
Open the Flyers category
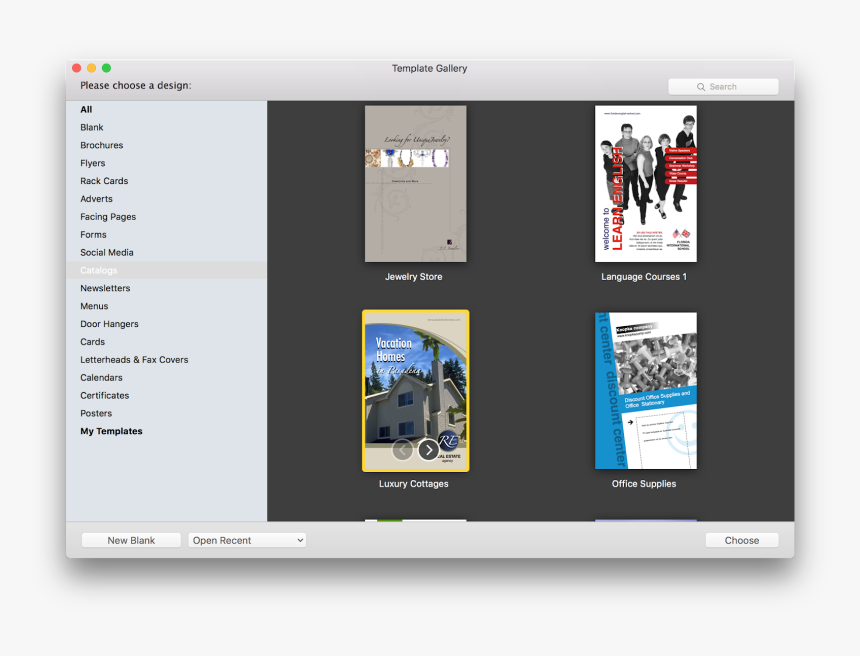(x=93, y=163)
